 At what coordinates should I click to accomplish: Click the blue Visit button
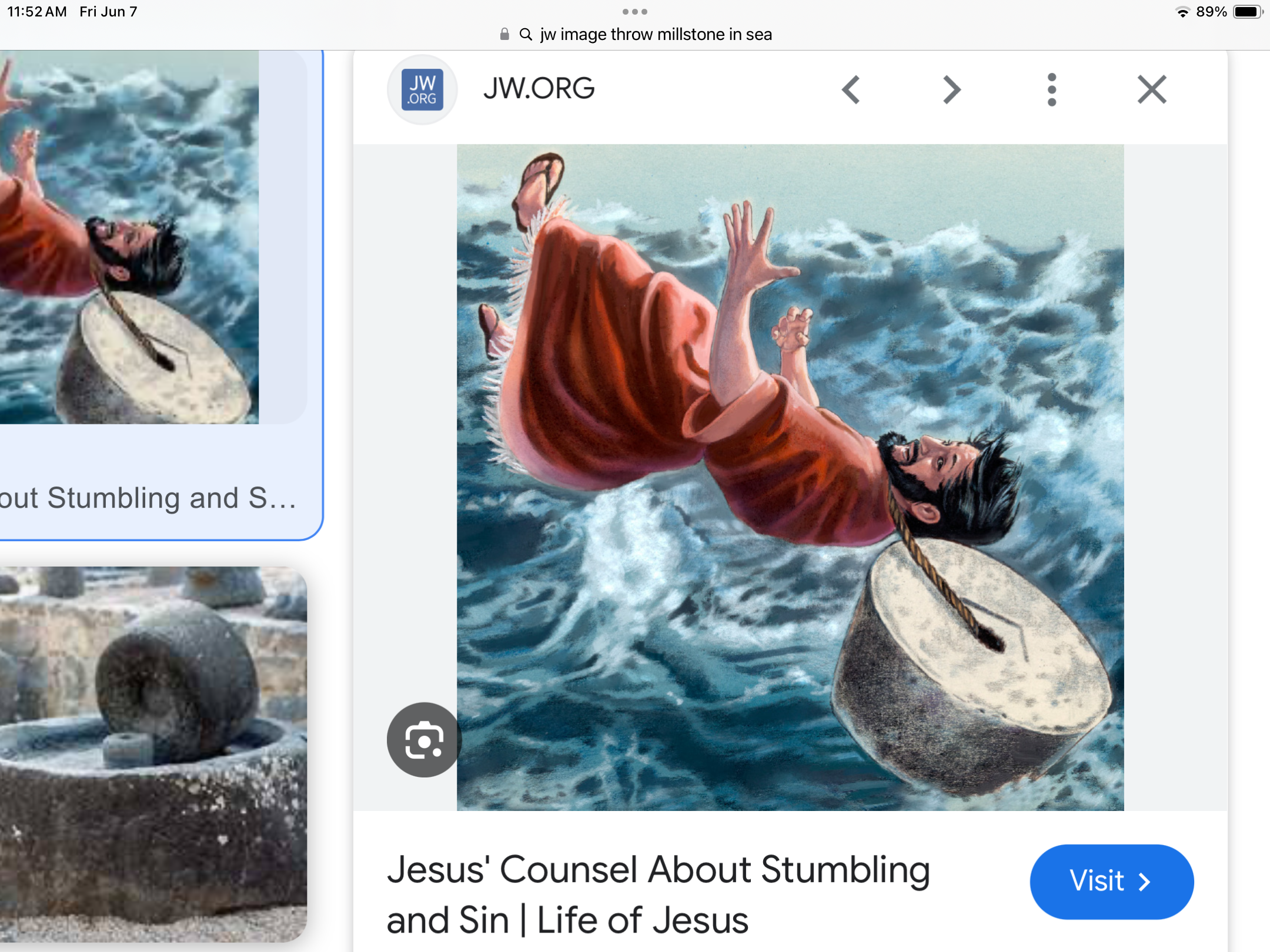[1111, 881]
